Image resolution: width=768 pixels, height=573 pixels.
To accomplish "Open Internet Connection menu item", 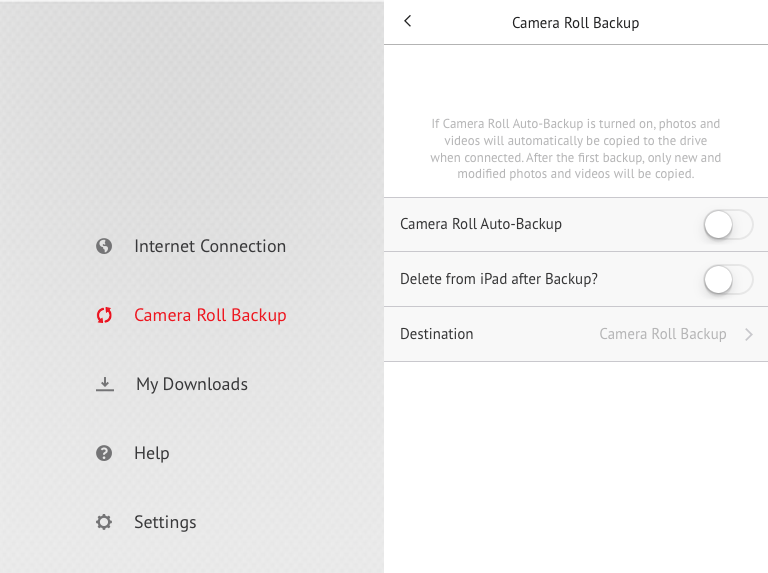I will click(x=210, y=246).
